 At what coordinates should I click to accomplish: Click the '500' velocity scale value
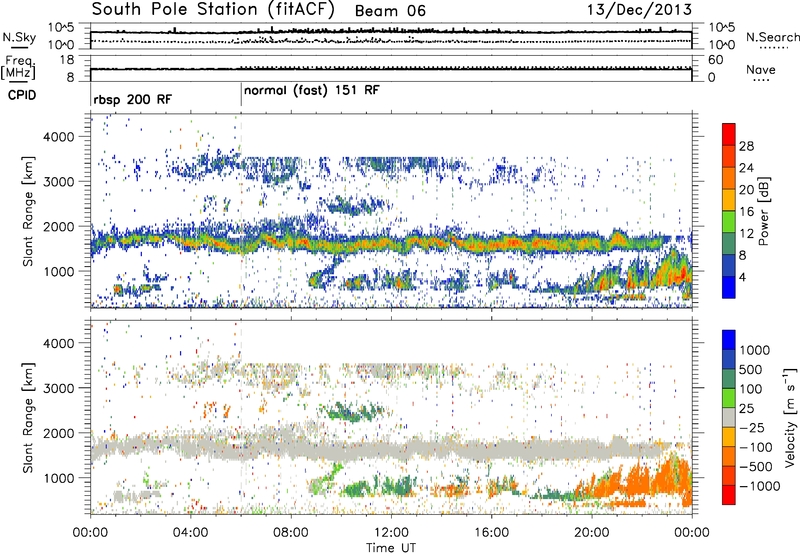[751, 370]
